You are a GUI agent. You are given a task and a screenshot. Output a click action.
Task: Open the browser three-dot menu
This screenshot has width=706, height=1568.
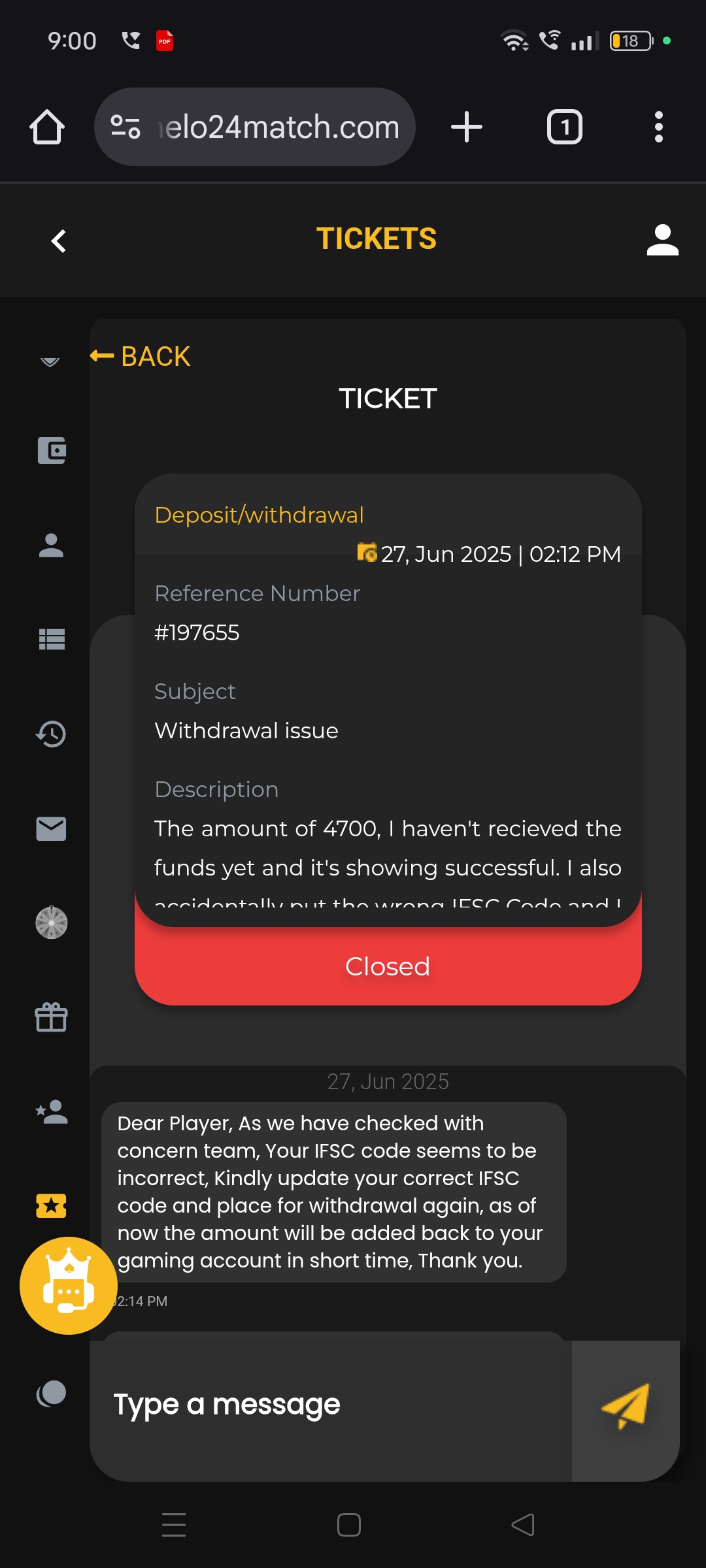coord(658,127)
